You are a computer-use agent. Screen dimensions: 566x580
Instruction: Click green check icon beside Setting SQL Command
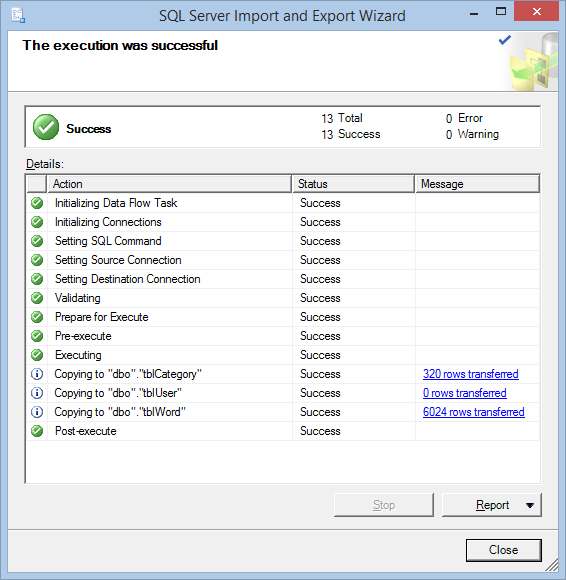click(x=37, y=241)
